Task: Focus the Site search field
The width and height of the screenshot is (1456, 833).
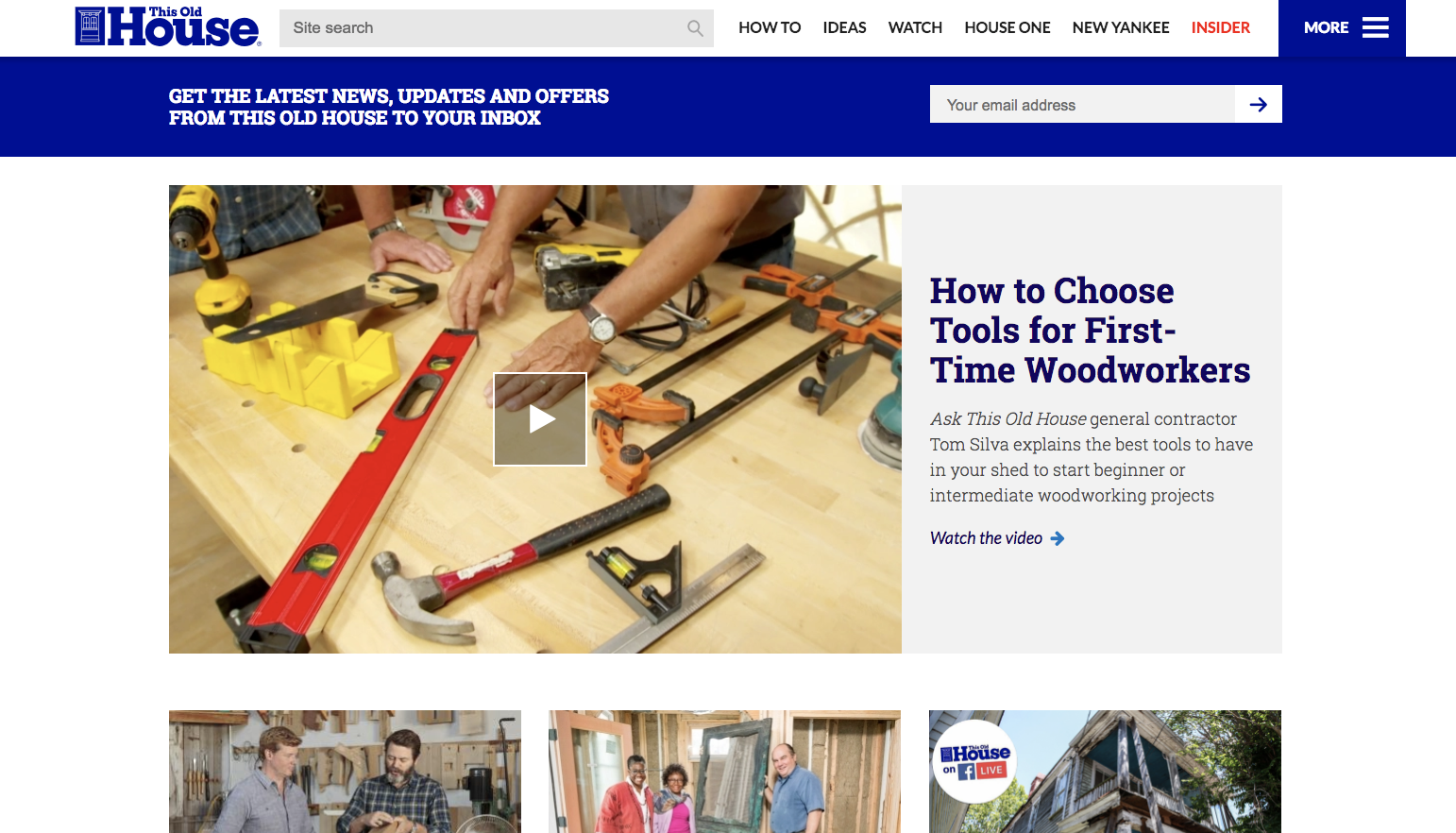Action: point(497,28)
